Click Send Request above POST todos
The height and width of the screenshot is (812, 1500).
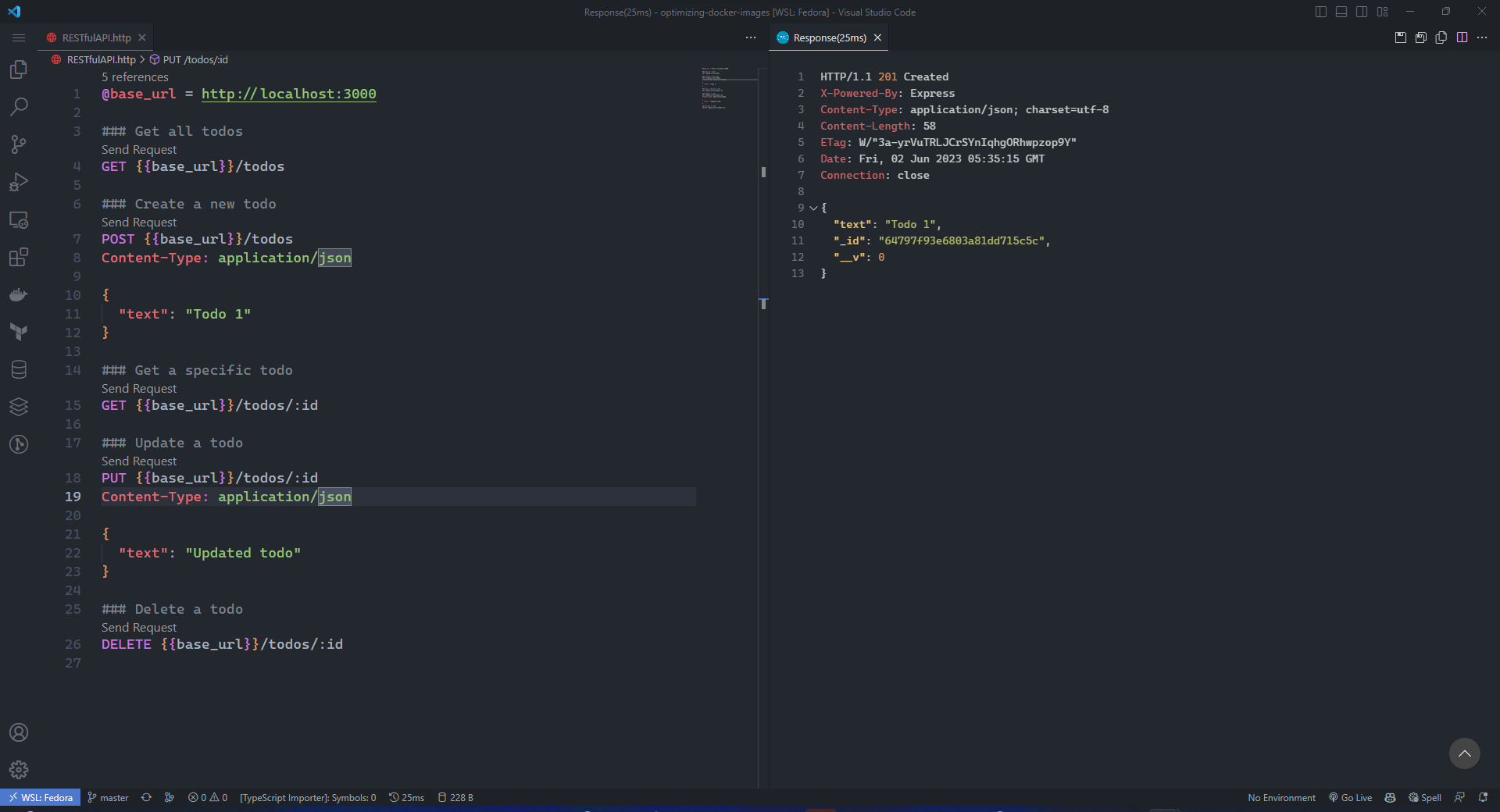click(x=139, y=223)
